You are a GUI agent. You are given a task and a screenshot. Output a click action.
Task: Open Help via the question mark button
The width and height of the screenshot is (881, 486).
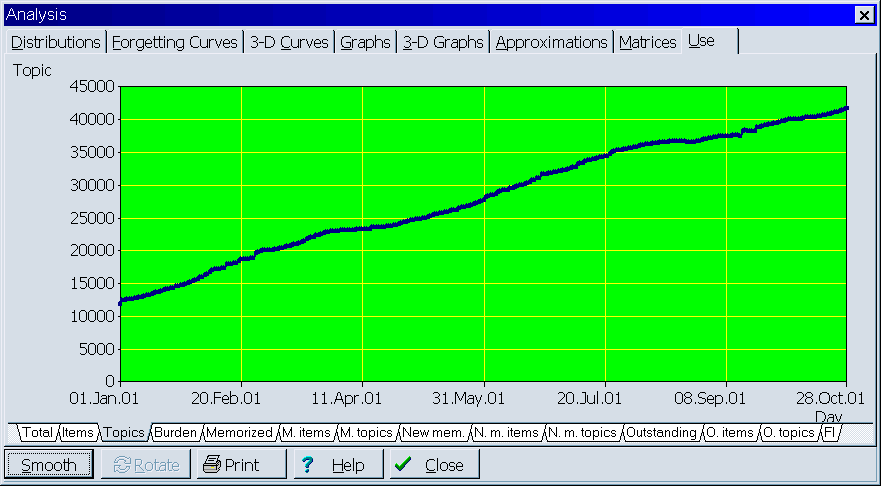pos(335,465)
